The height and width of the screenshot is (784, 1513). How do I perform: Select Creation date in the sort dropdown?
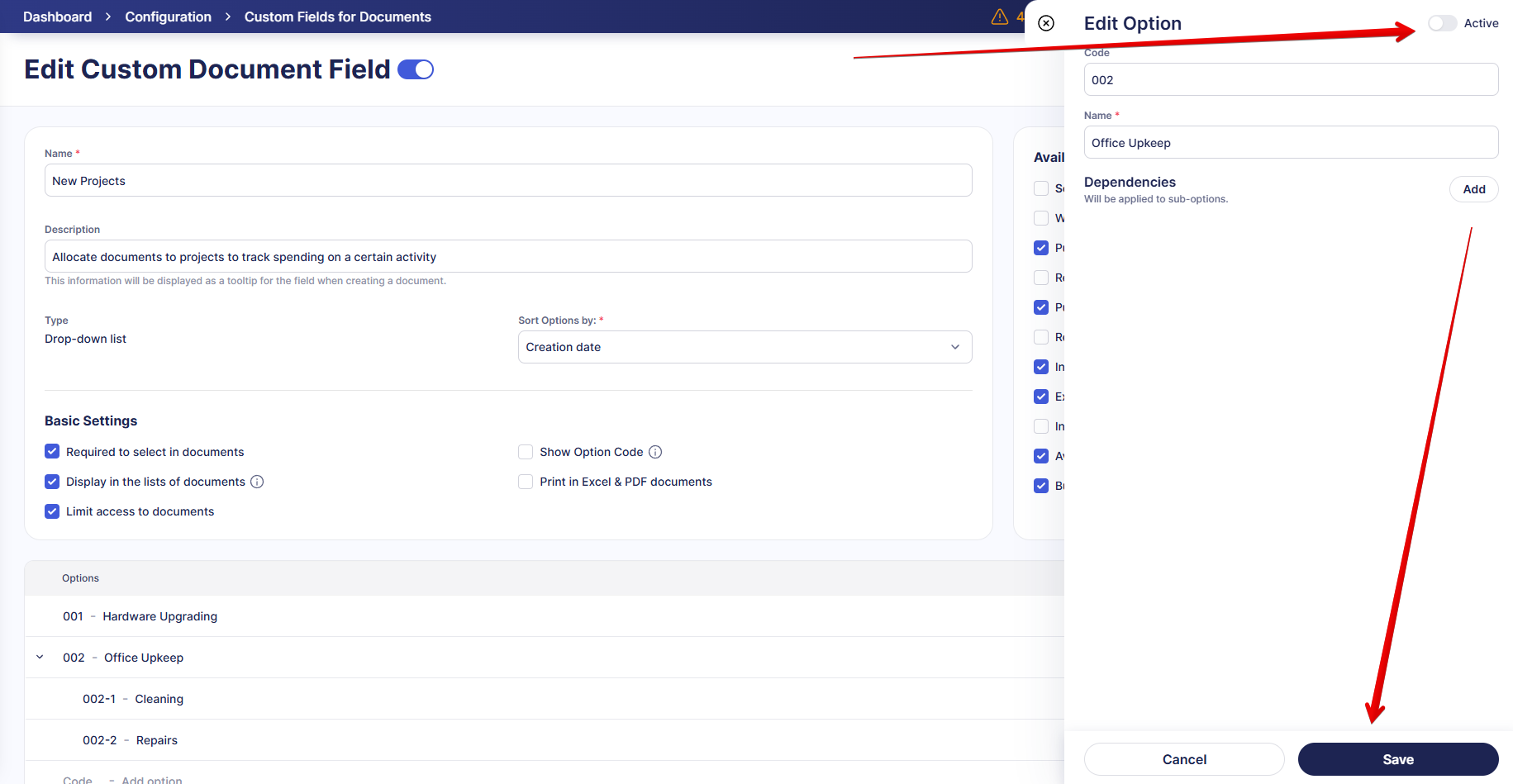744,347
